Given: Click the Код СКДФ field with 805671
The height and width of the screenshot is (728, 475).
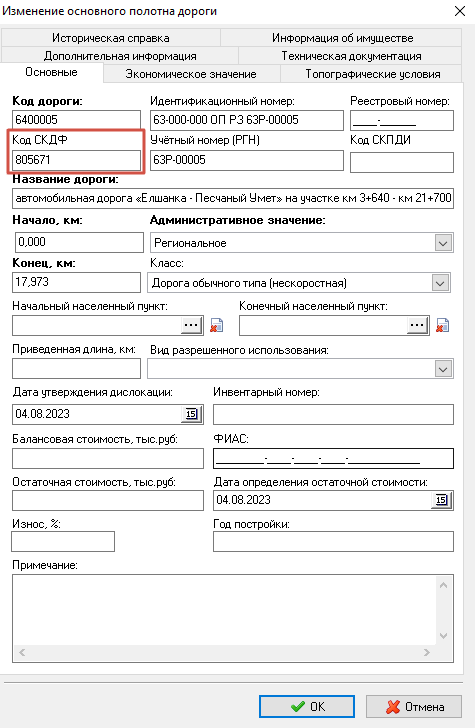Looking at the screenshot, I should 77,160.
